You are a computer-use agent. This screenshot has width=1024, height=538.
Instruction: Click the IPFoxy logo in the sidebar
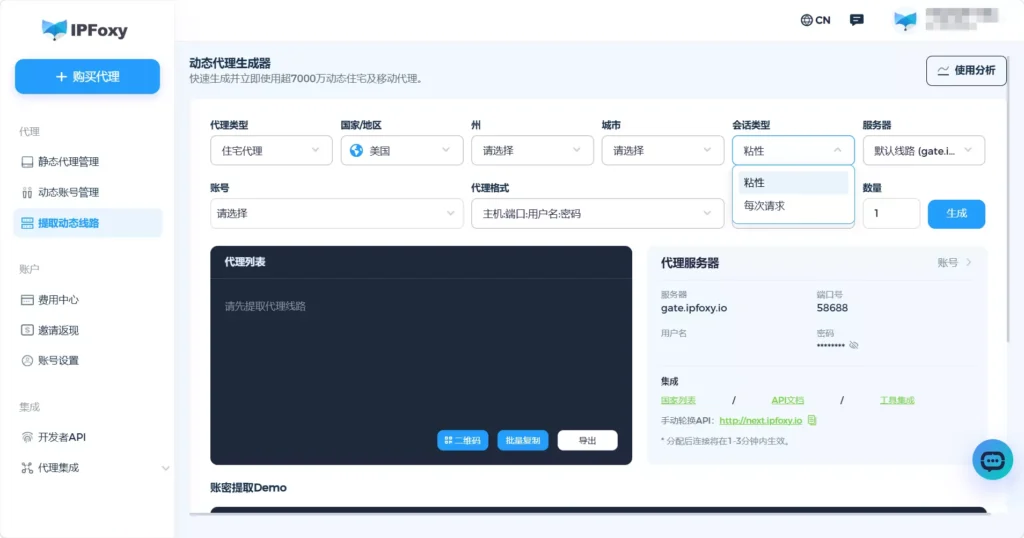pos(85,30)
